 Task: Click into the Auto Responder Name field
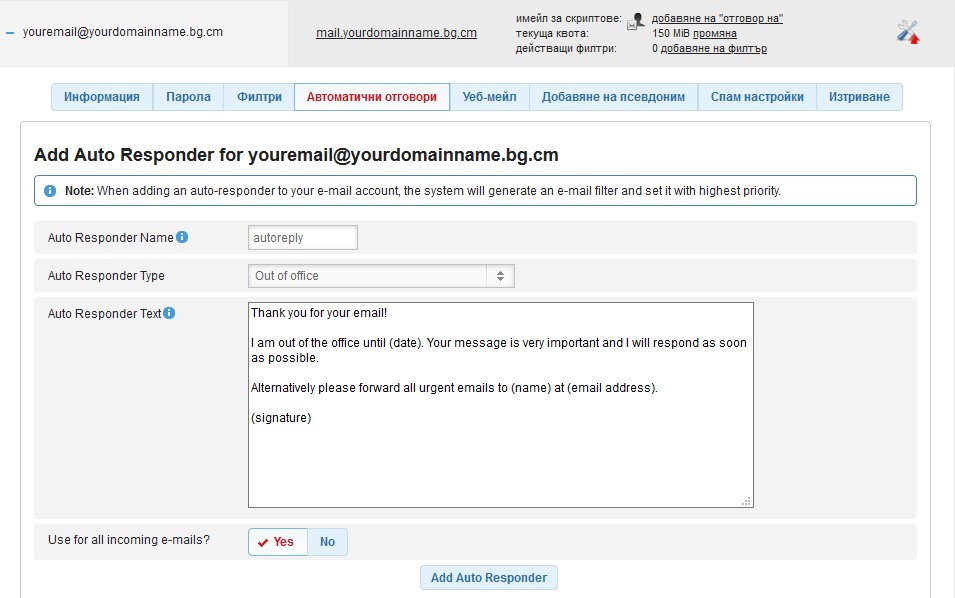pos(303,237)
